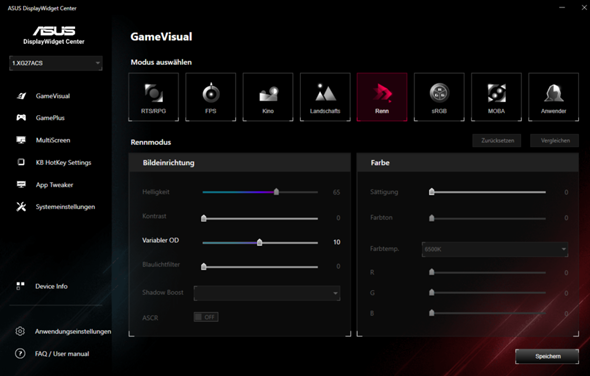Image resolution: width=590 pixels, height=376 pixels.
Task: Click the Speichern save button
Action: (547, 356)
